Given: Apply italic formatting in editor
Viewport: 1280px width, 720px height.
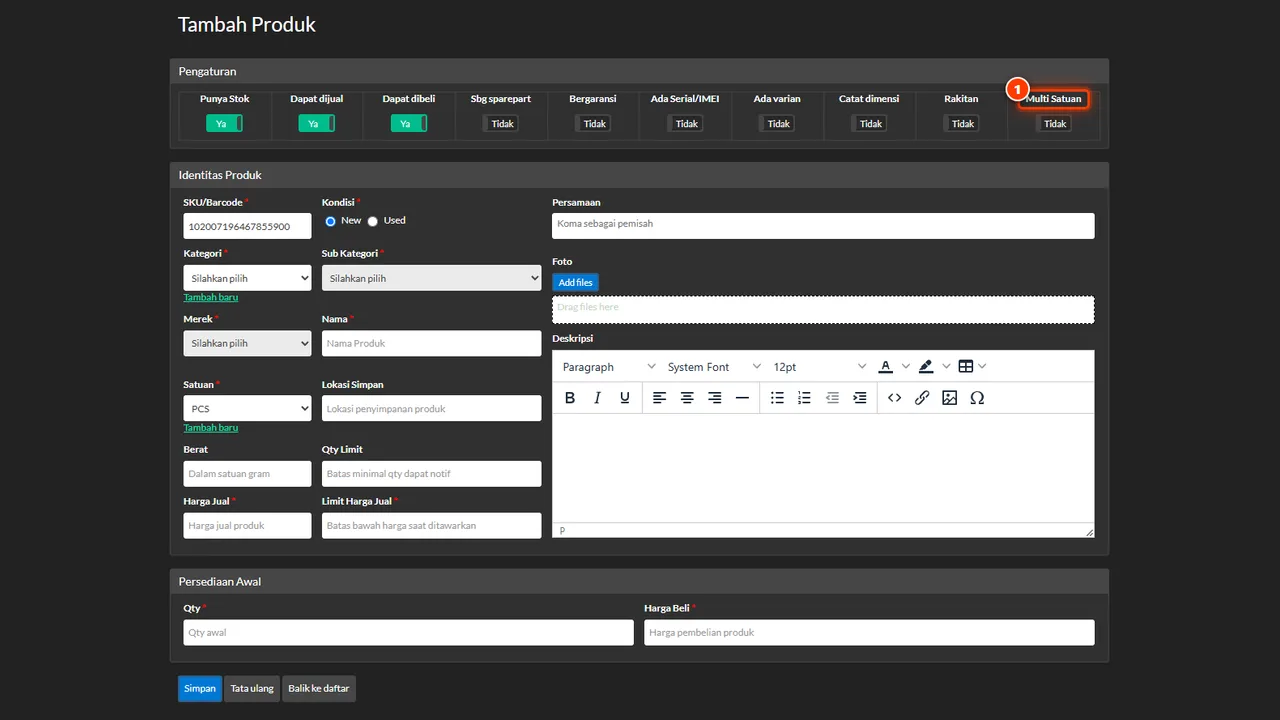Looking at the screenshot, I should (x=597, y=398).
